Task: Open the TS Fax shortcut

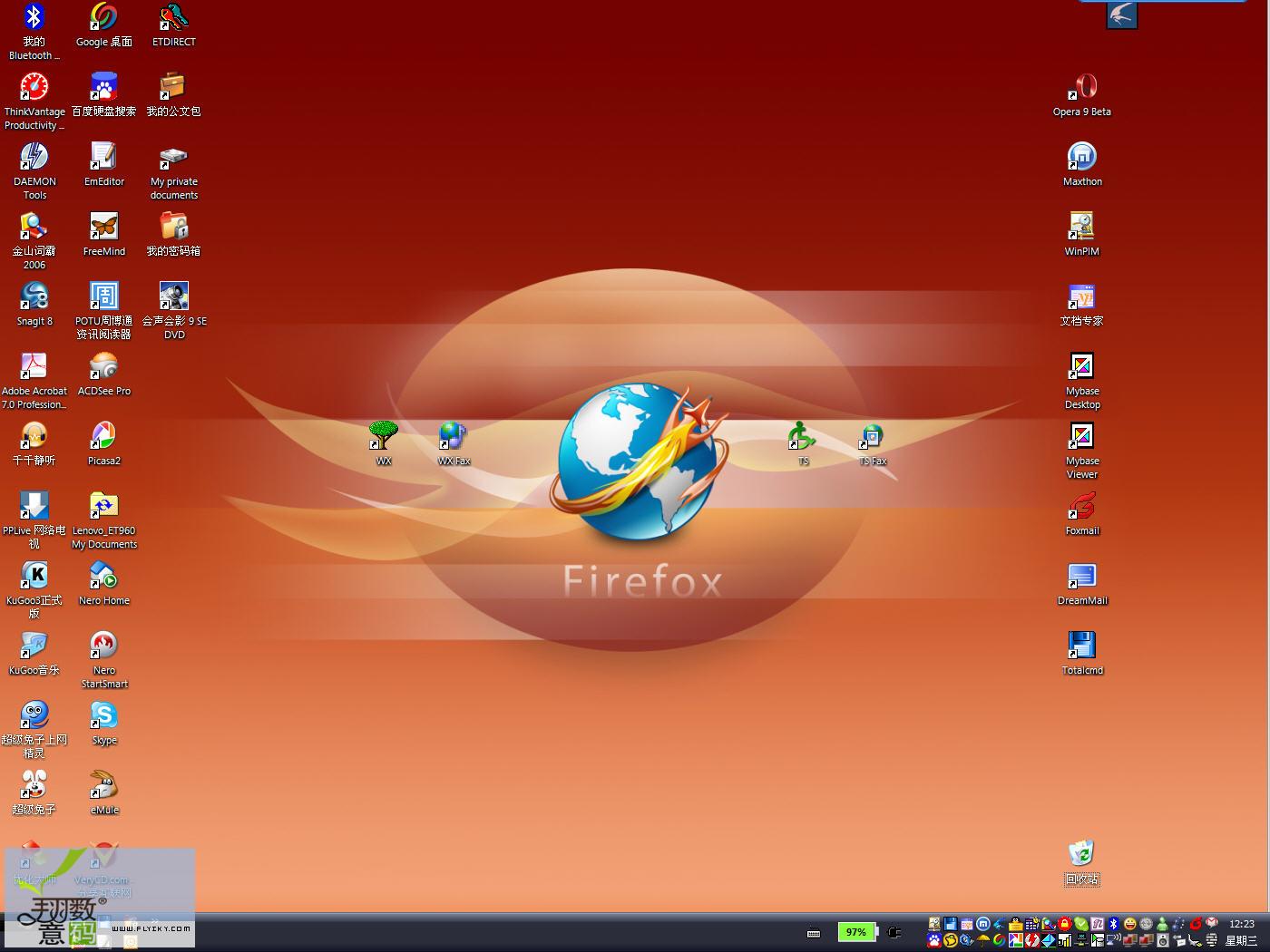Action: tap(872, 444)
